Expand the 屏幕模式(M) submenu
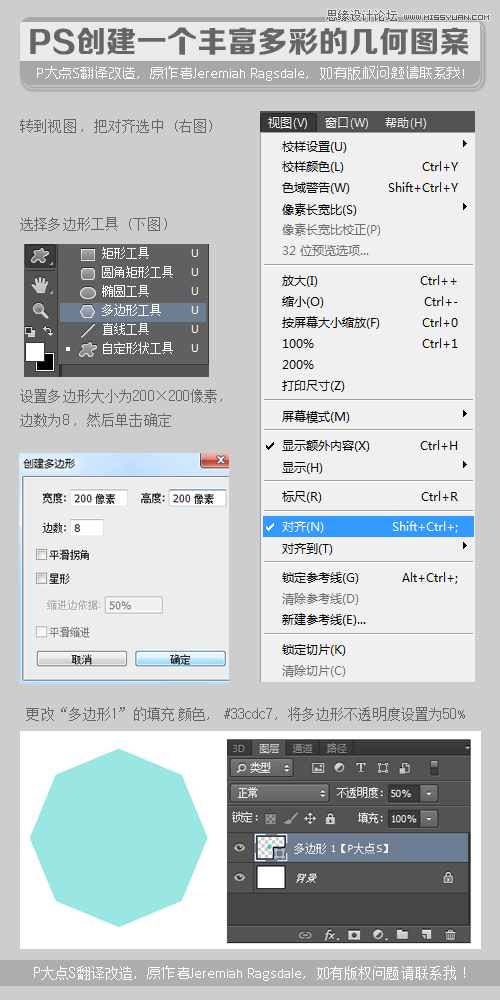This screenshot has width=500, height=1000. coord(369,416)
